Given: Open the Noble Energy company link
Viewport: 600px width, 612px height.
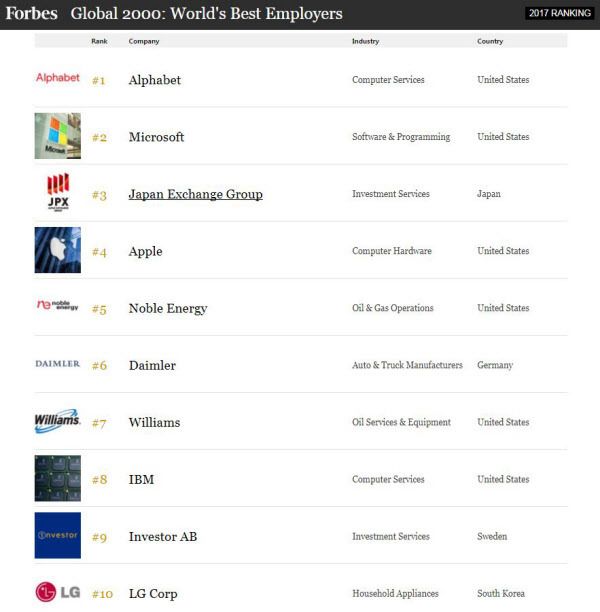Looking at the screenshot, I should 168,308.
